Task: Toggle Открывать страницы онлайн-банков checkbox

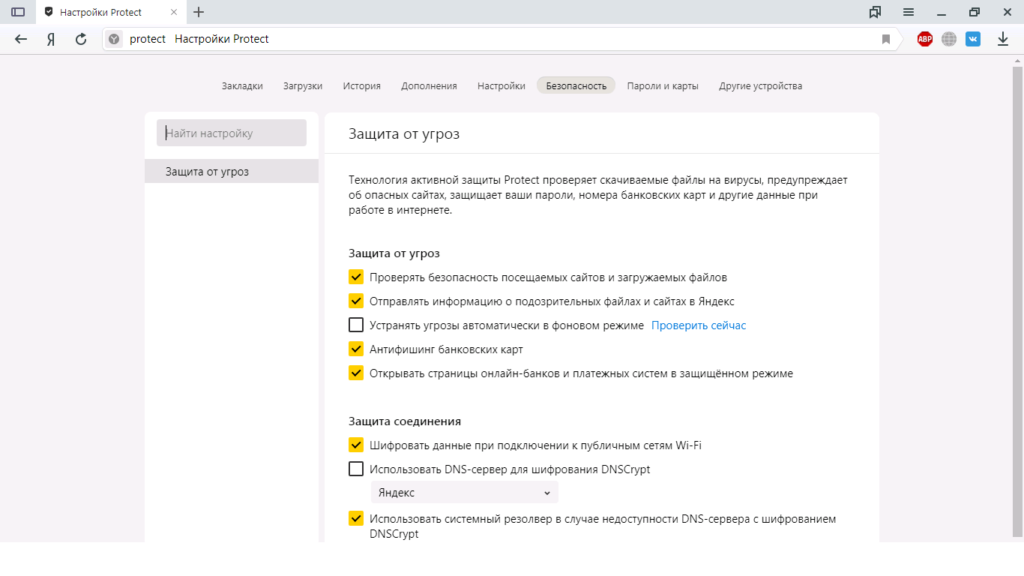Action: pyautogui.click(x=356, y=373)
